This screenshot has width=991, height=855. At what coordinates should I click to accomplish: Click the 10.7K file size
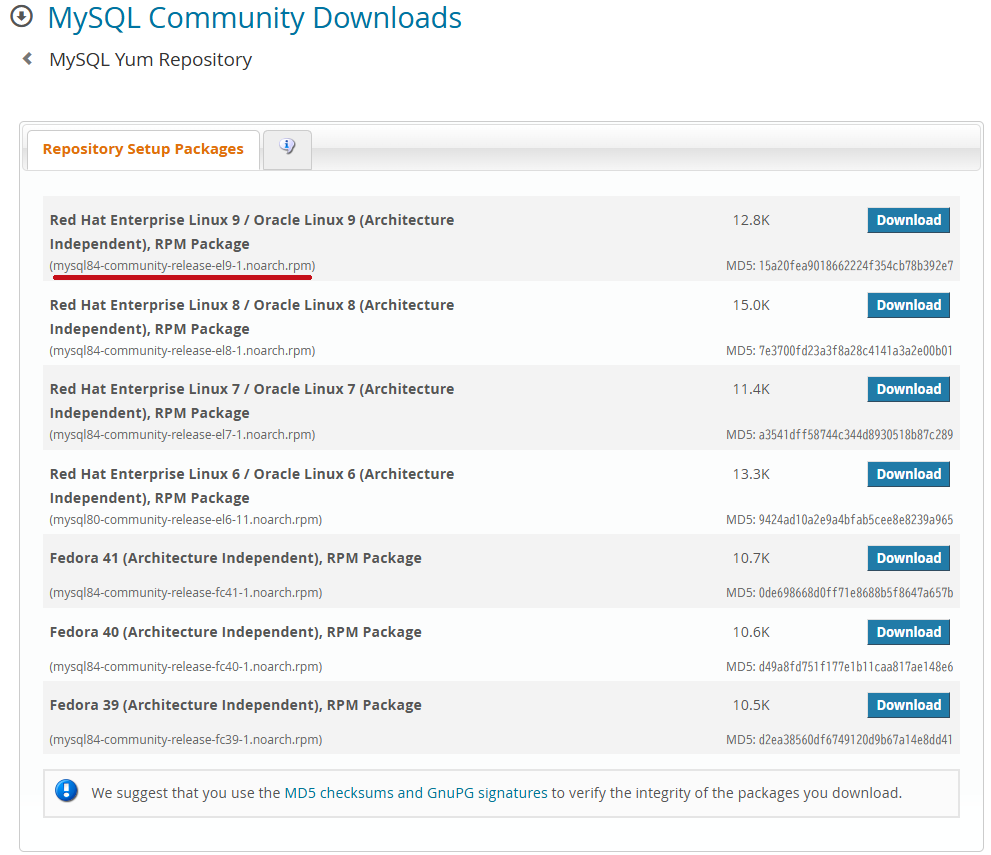(751, 559)
